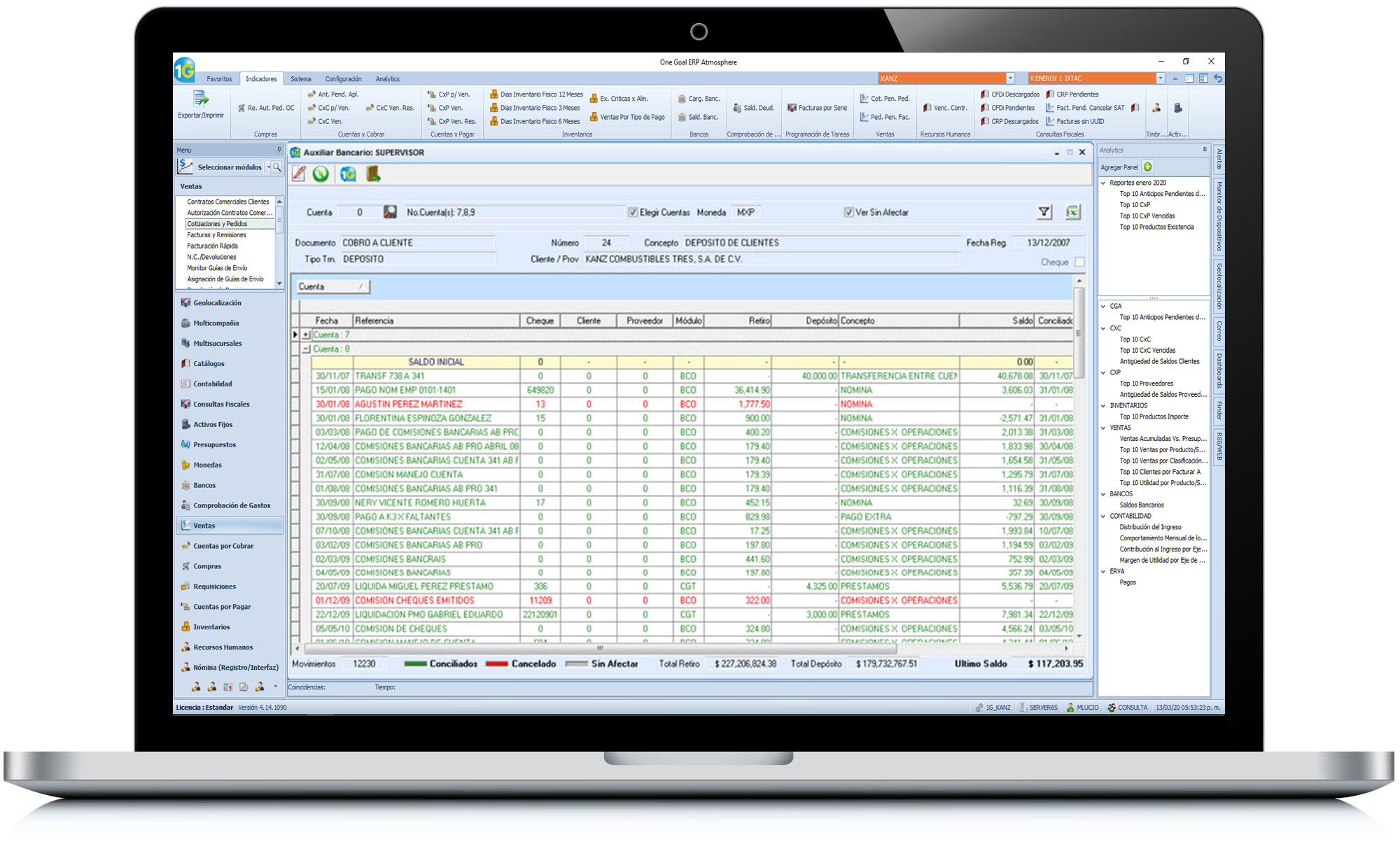1400x842 pixels.
Task: Click the edit pencil icon in Auxiliar Bancario toolbar
Action: point(299,174)
